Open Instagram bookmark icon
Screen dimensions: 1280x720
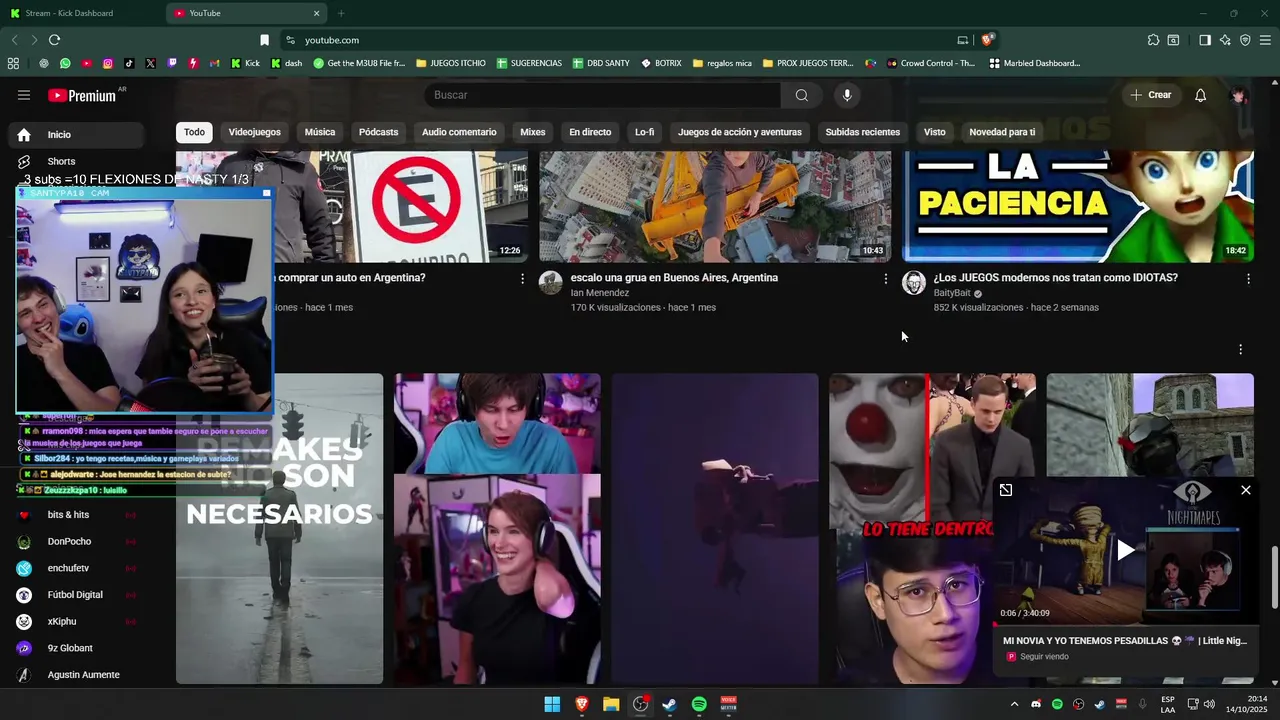click(108, 63)
